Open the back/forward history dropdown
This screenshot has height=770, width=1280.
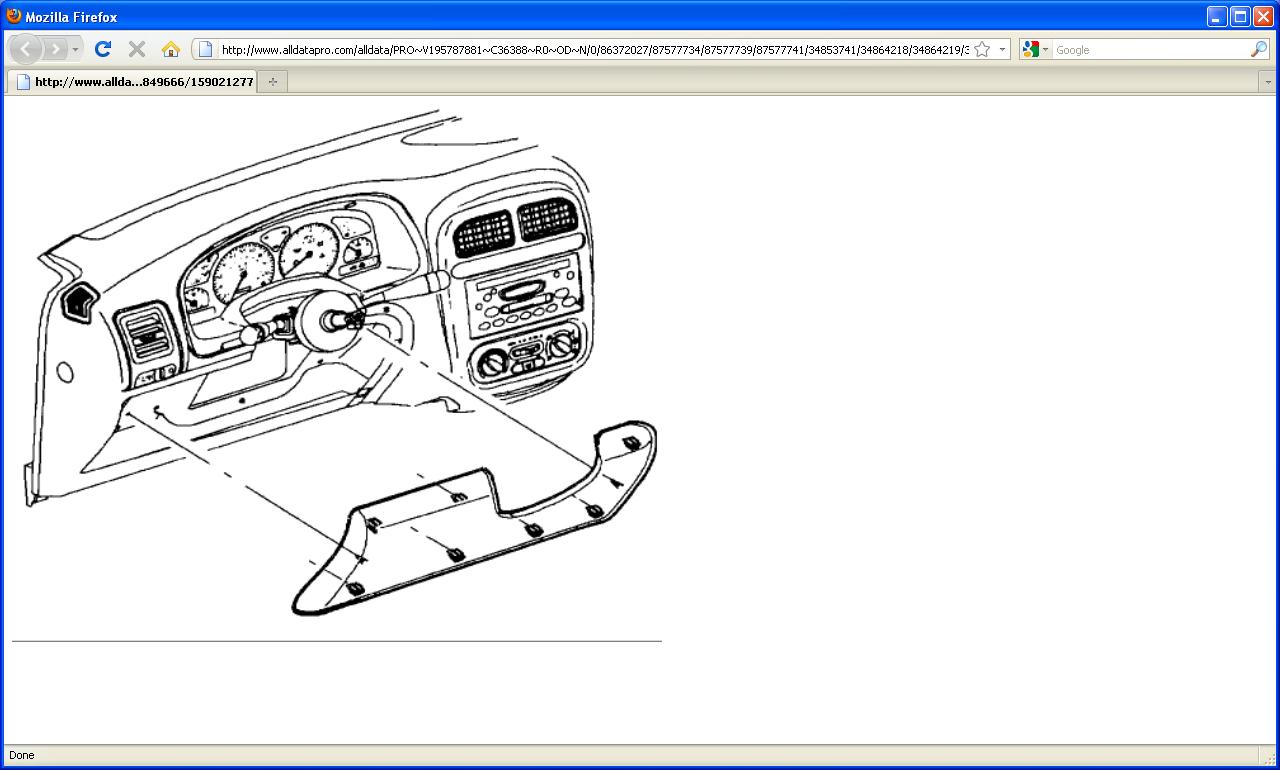point(75,49)
